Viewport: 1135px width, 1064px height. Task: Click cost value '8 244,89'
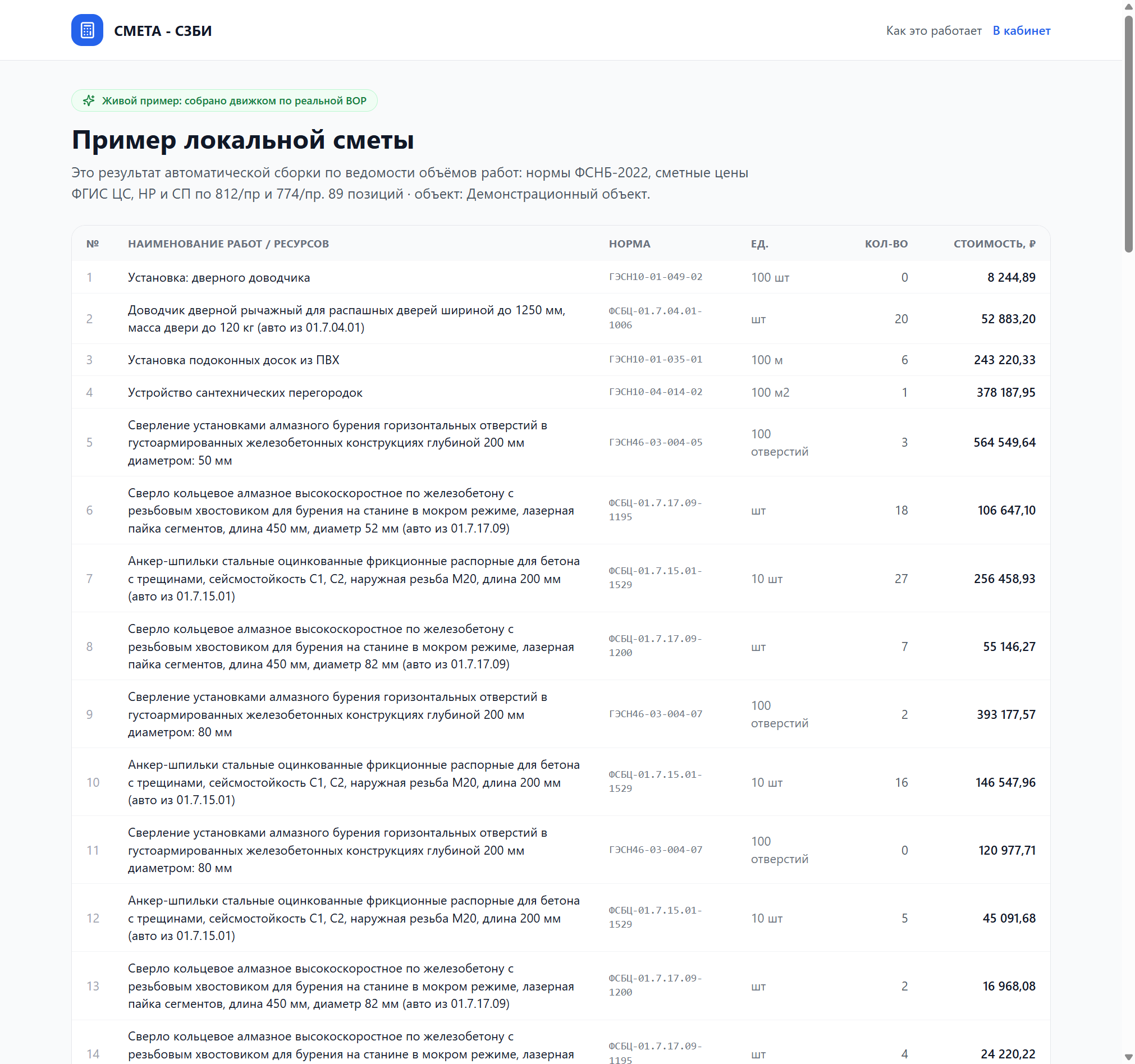(1011, 277)
